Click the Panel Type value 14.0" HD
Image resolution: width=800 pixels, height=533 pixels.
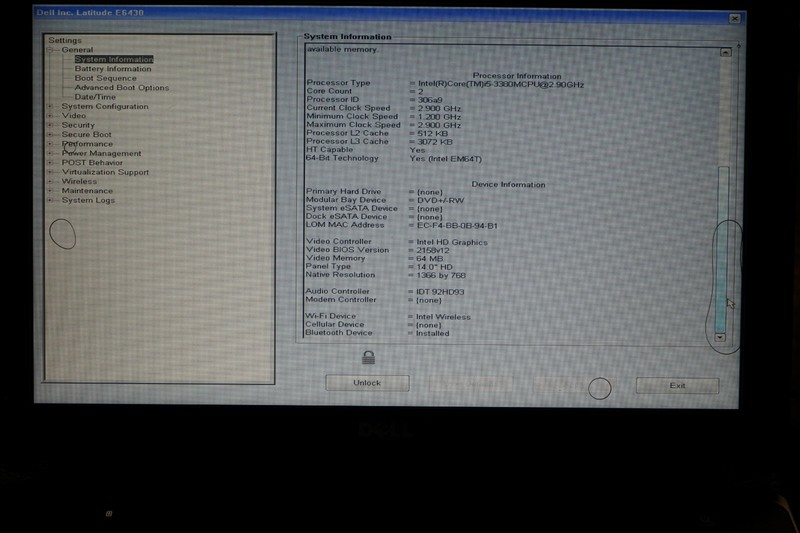434,267
